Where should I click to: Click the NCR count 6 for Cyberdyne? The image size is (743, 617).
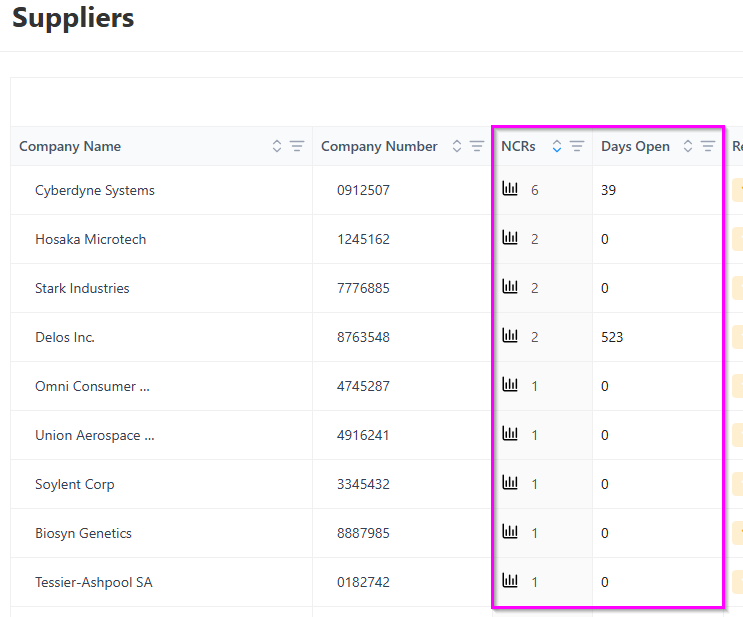535,191
